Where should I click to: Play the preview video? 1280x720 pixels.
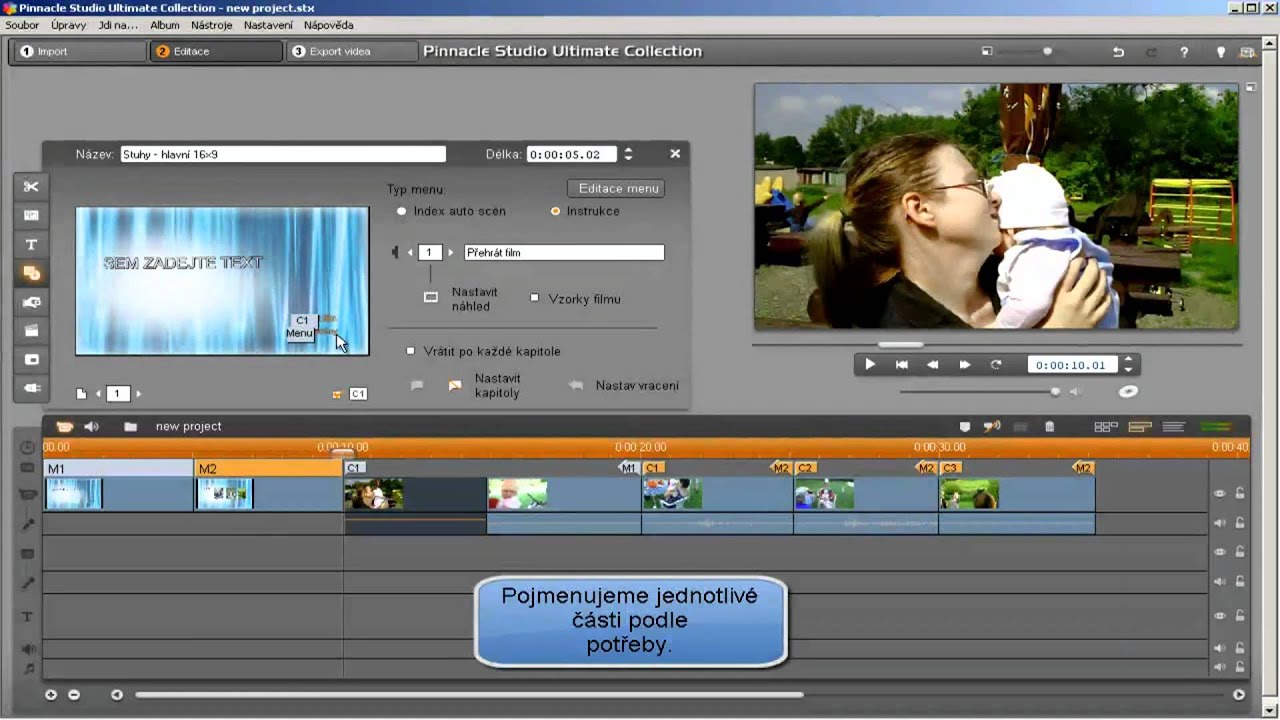point(870,365)
